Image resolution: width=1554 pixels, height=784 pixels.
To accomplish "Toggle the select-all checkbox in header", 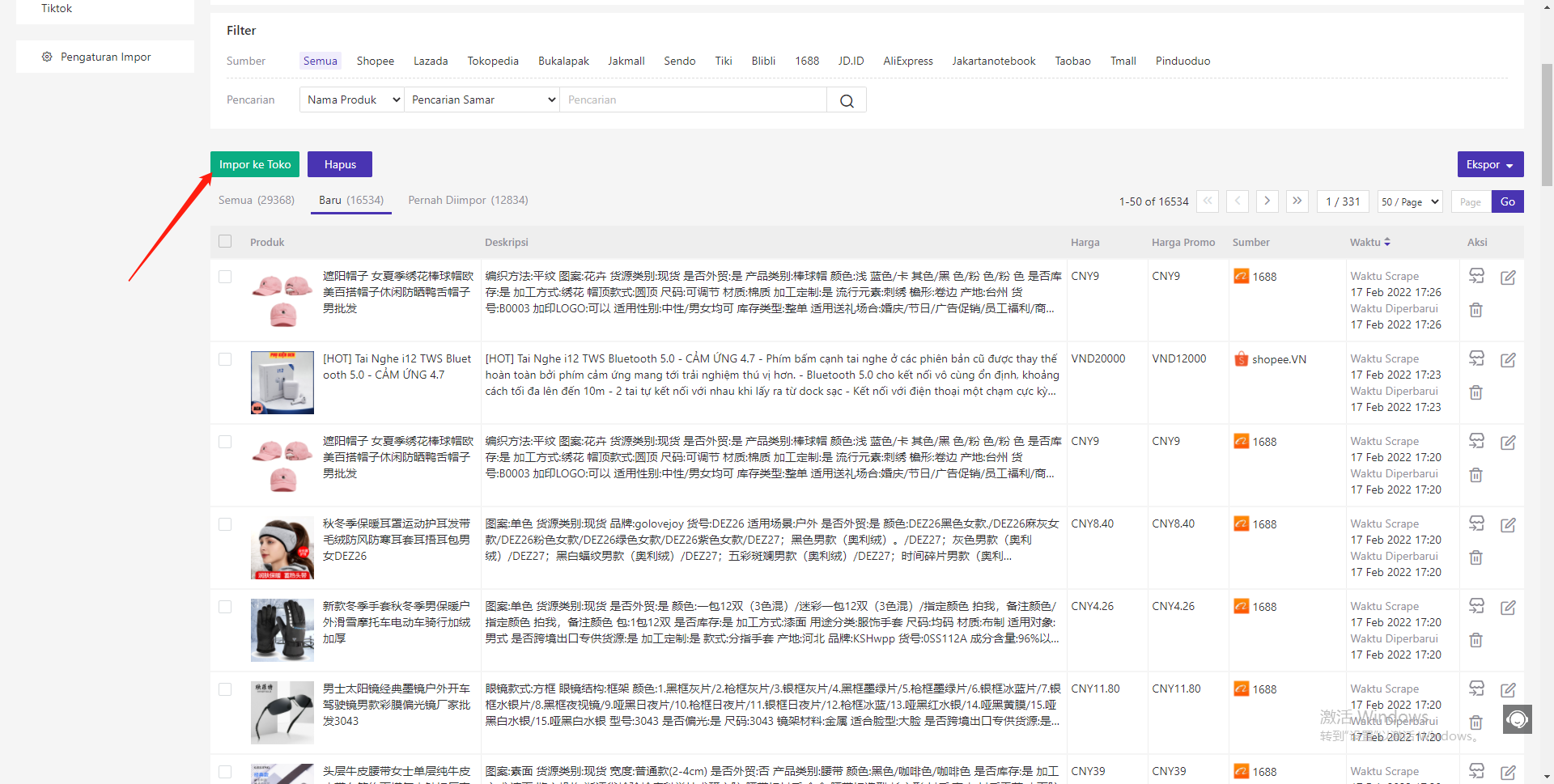I will click(225, 241).
